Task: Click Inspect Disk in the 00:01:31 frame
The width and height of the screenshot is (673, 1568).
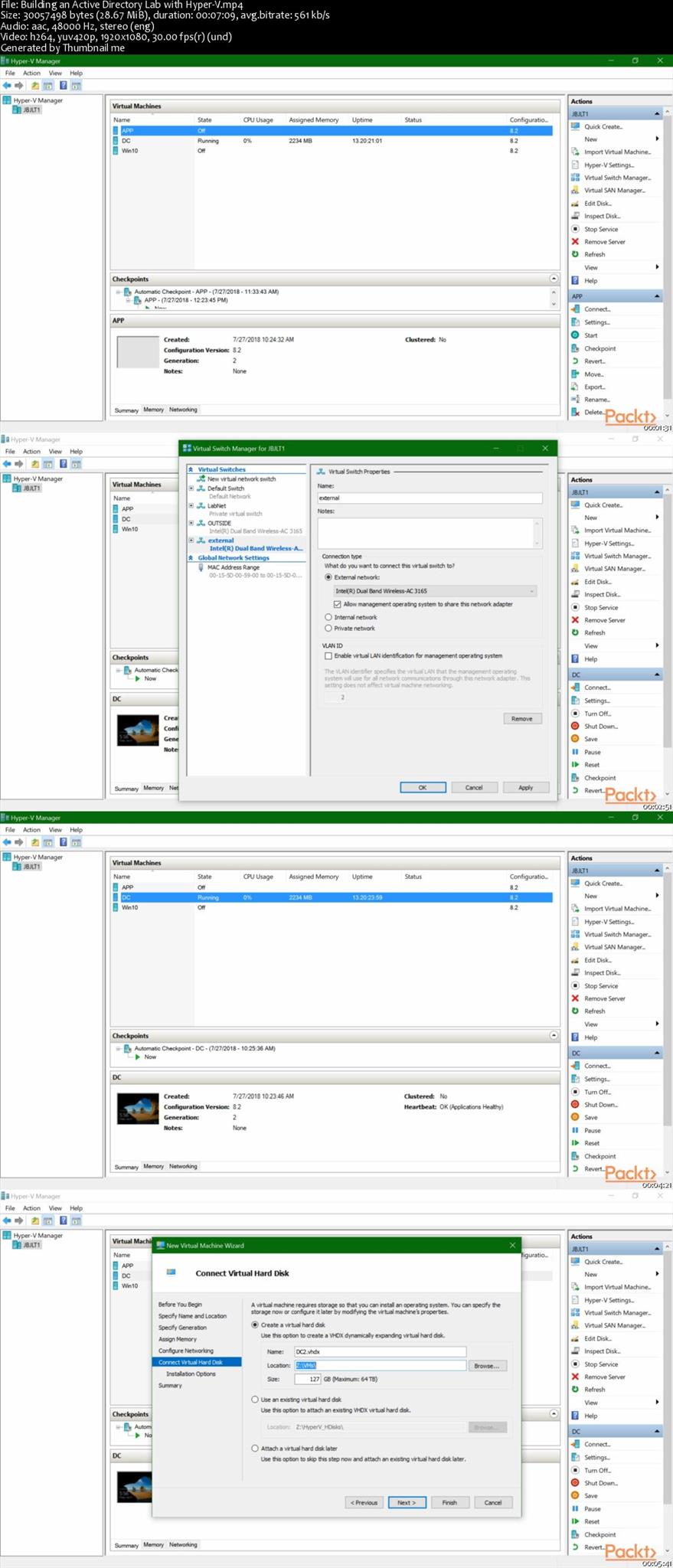Action: (602, 216)
